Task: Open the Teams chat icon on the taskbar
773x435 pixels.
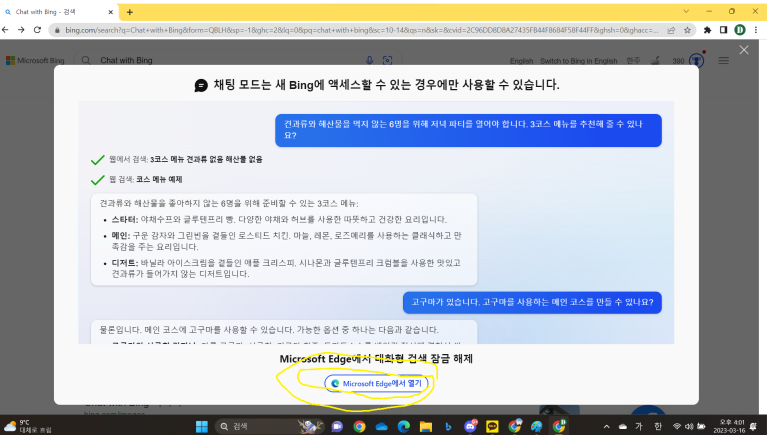Action: point(337,426)
